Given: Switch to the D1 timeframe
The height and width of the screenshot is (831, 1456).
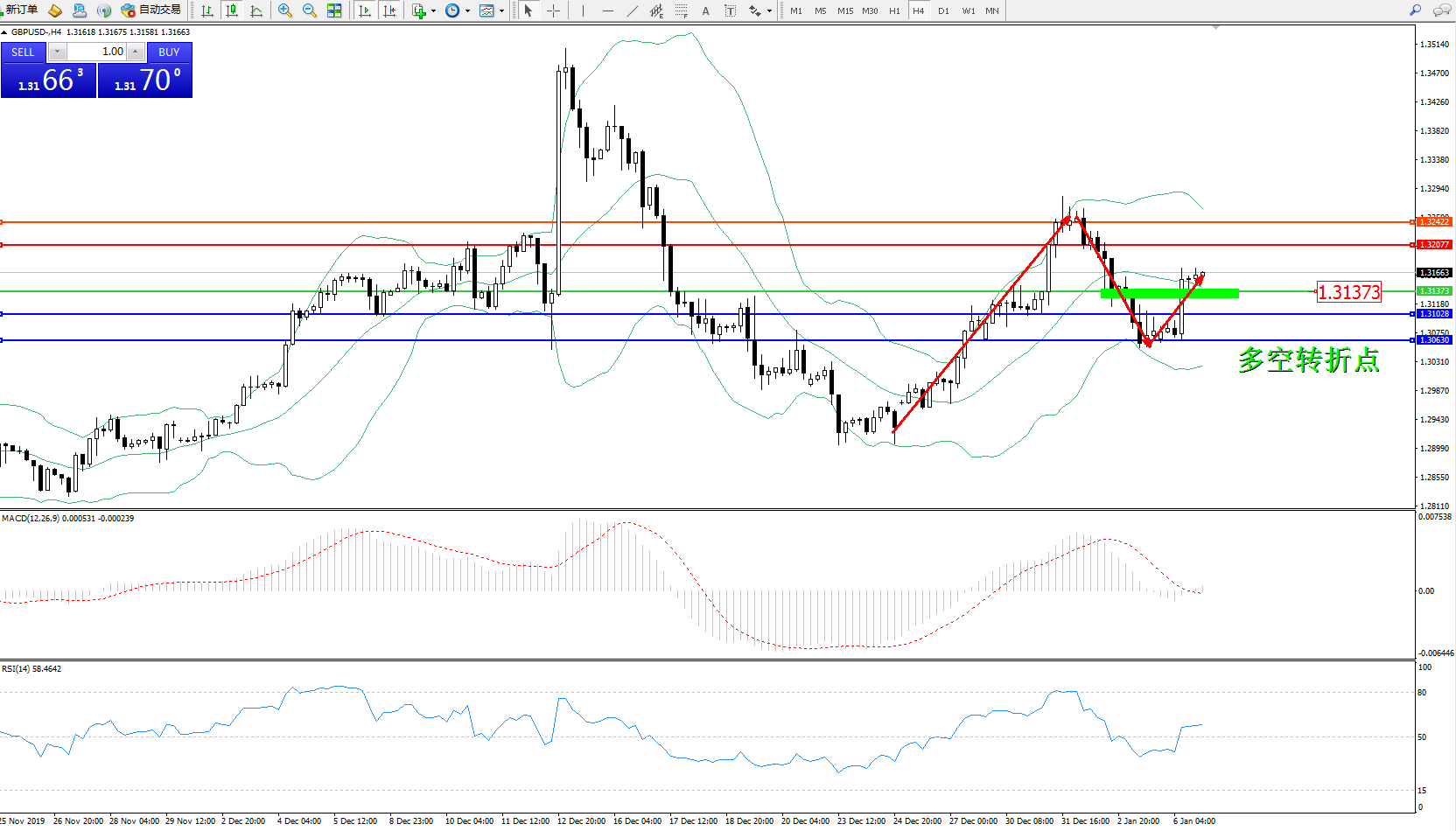Looking at the screenshot, I should point(943,10).
